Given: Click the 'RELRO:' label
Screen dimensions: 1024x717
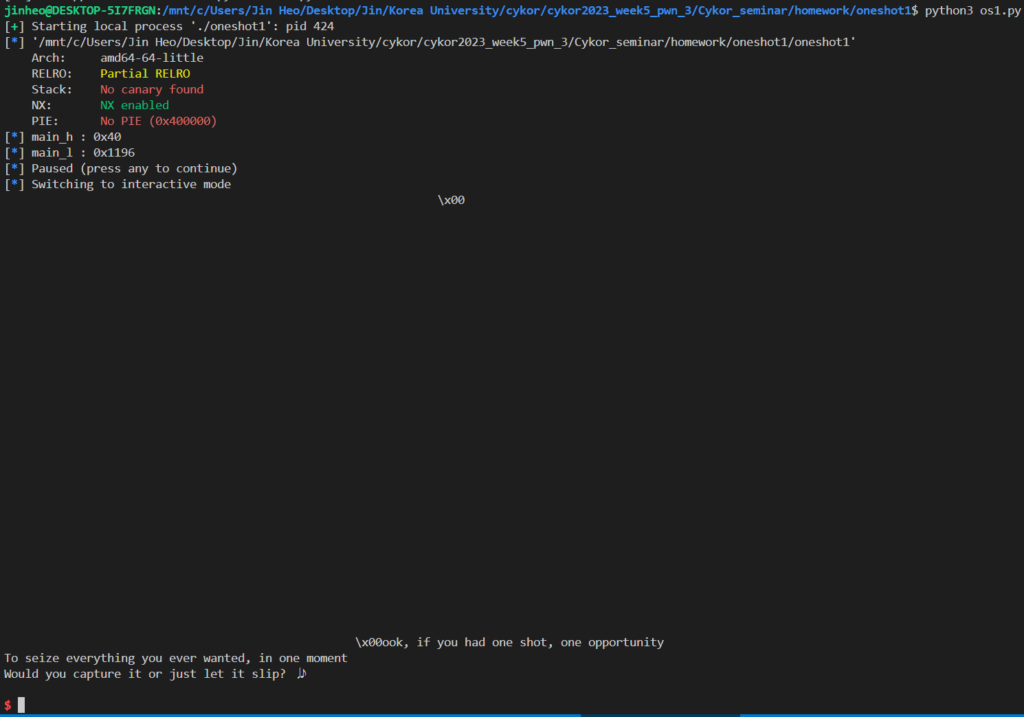Looking at the screenshot, I should (x=52, y=73).
